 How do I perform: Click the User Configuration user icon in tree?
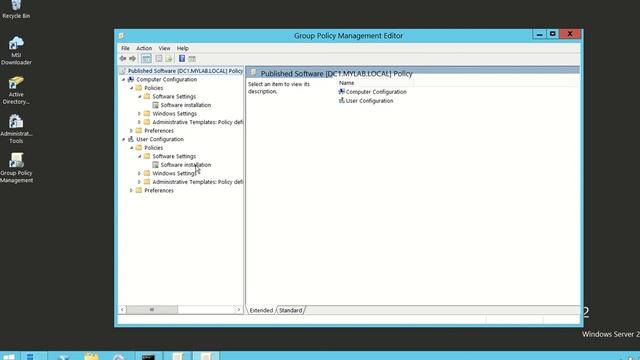(131, 139)
